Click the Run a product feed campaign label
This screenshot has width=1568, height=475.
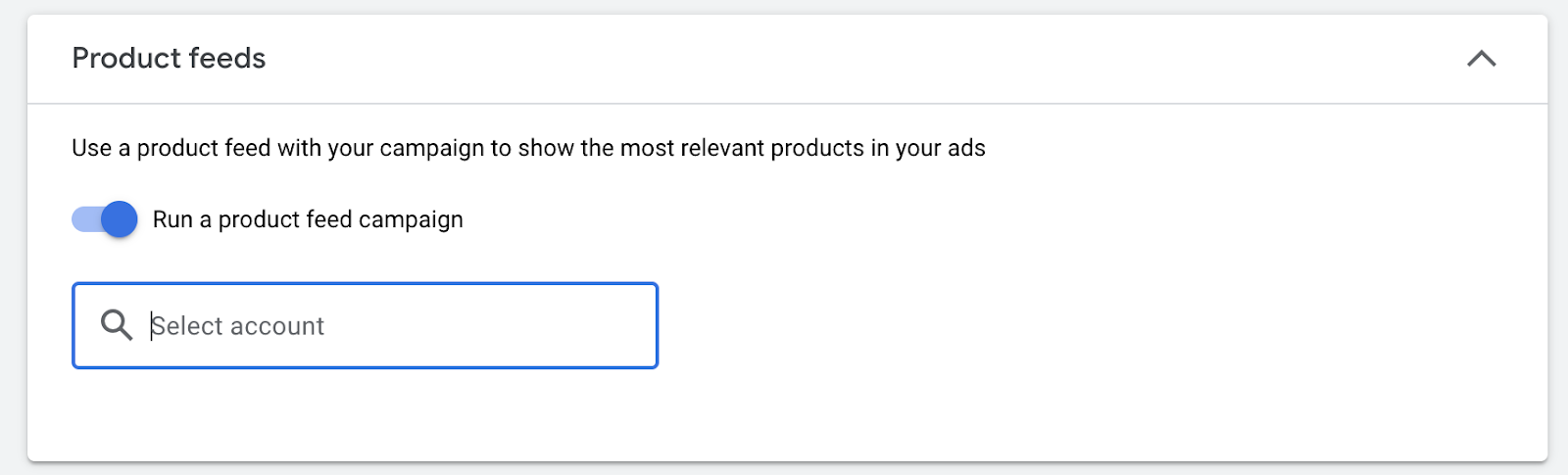click(x=308, y=219)
